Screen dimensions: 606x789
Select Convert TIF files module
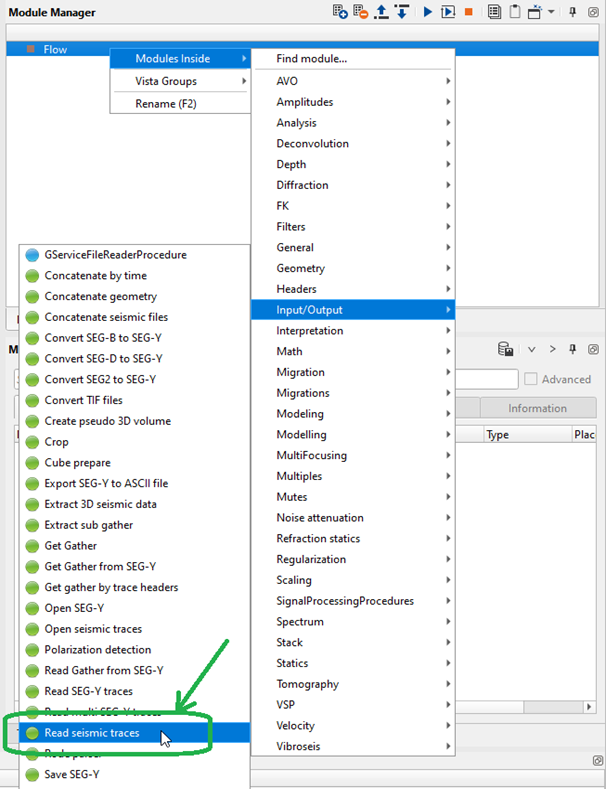[x=134, y=400]
